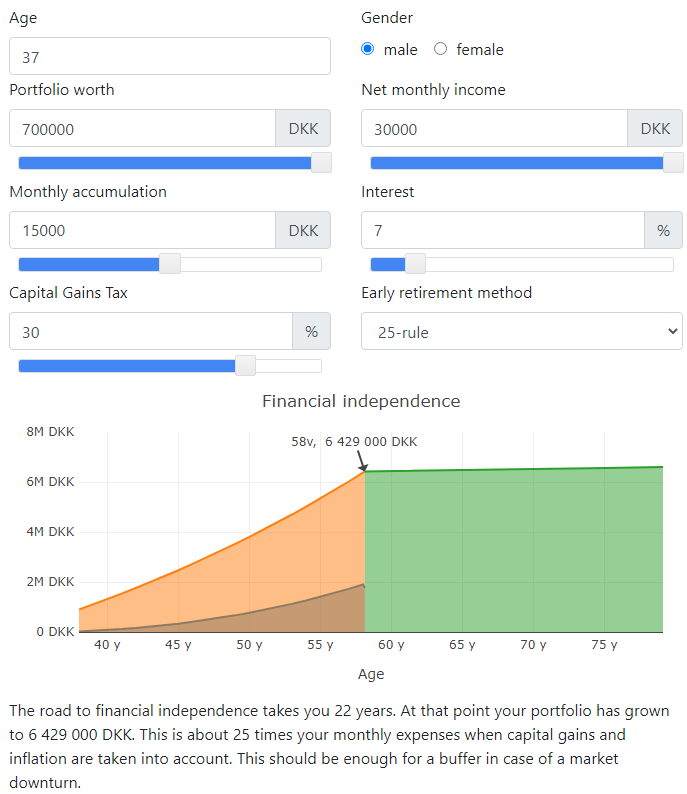This screenshot has width=687, height=794.
Task: Click the 58v retirement point arrow marker
Action: coord(362,461)
